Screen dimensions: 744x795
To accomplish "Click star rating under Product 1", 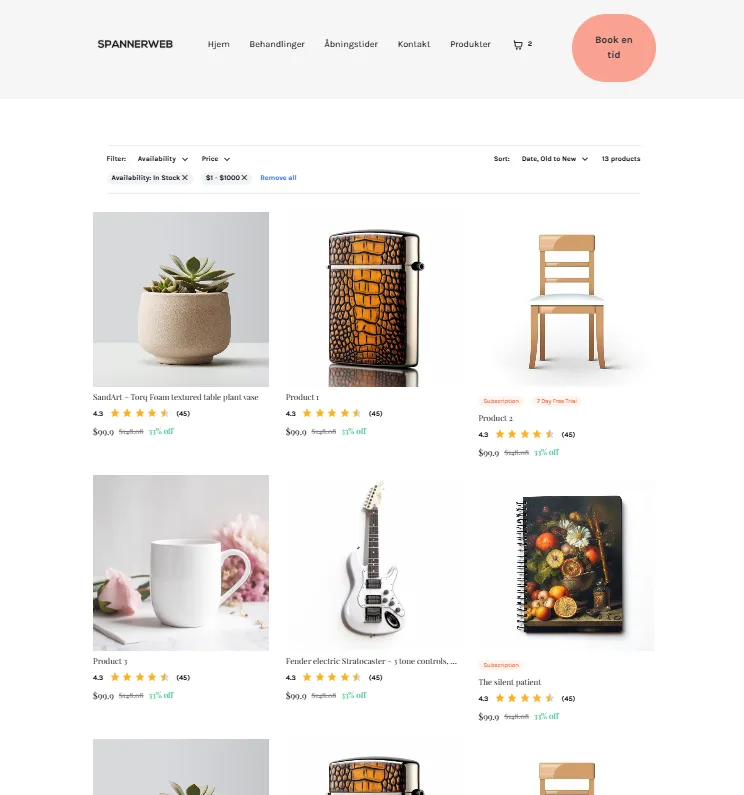I will [332, 413].
